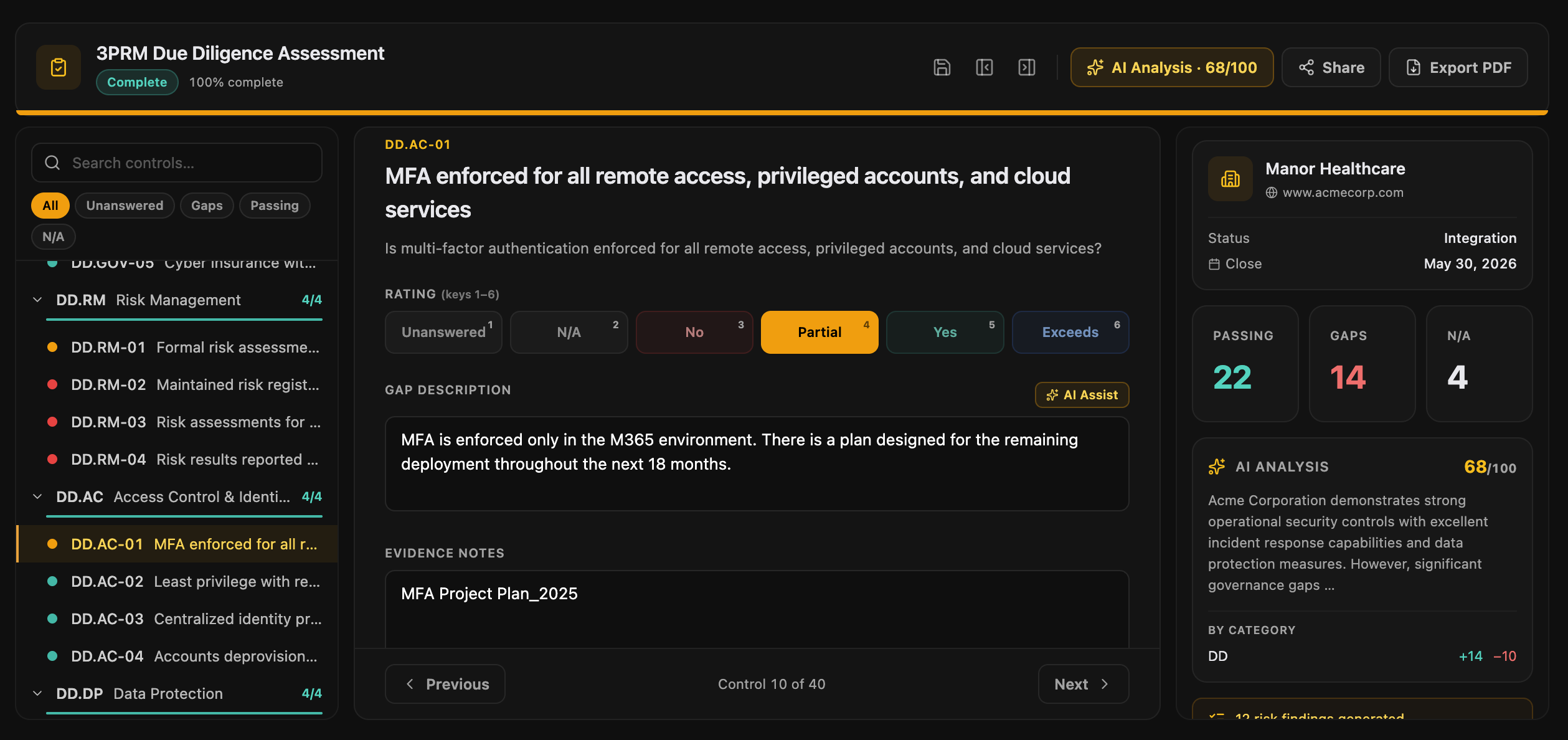
Task: Open control DD.AC-04 Accounts deprovisioning
Action: tap(177, 656)
